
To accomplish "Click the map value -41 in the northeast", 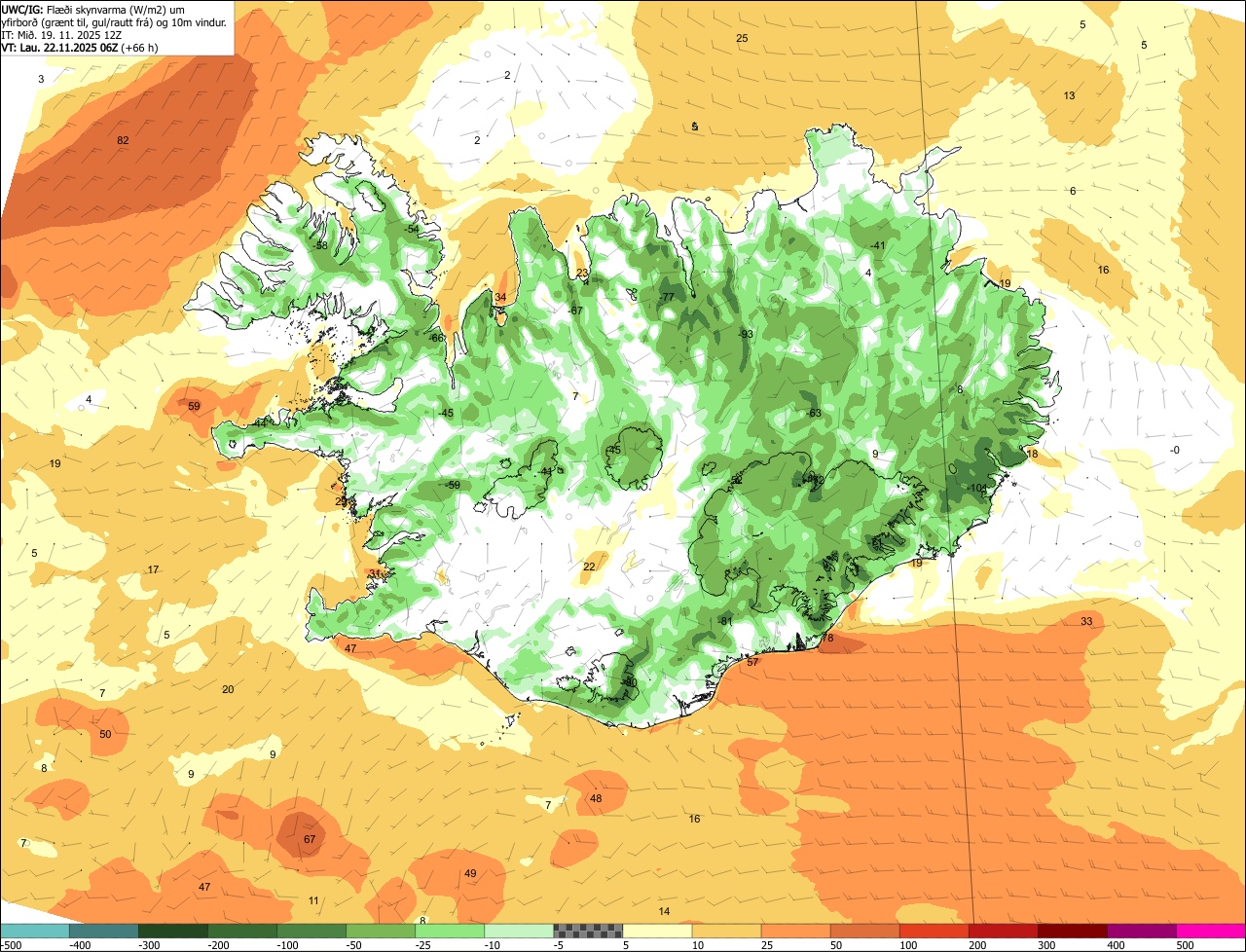I will [877, 245].
